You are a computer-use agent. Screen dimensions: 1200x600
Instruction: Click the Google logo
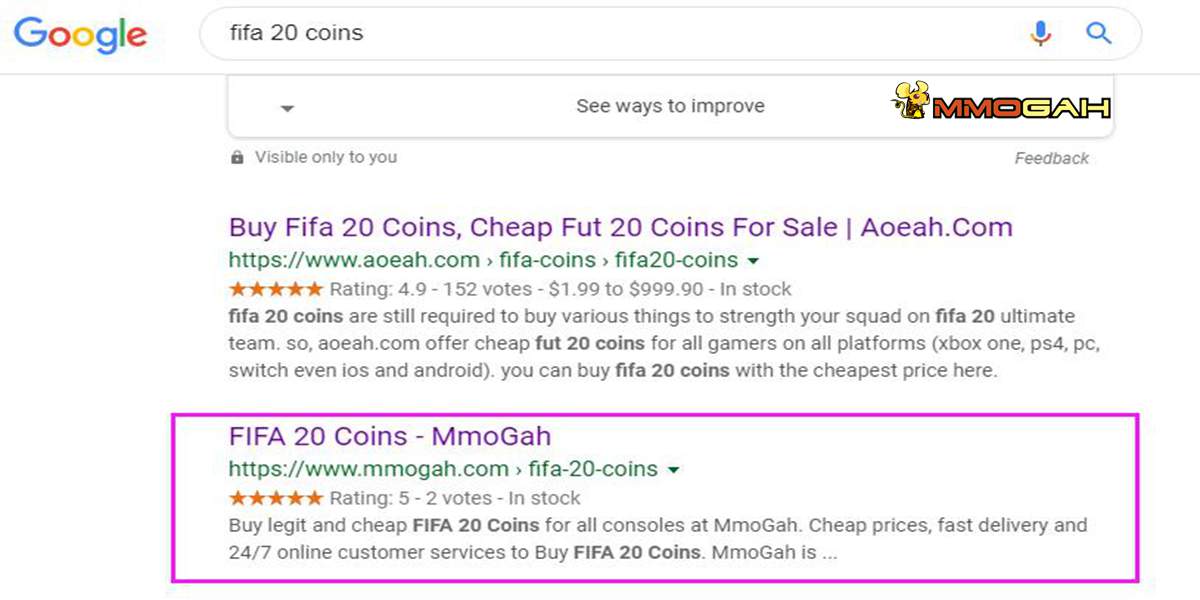pos(80,35)
